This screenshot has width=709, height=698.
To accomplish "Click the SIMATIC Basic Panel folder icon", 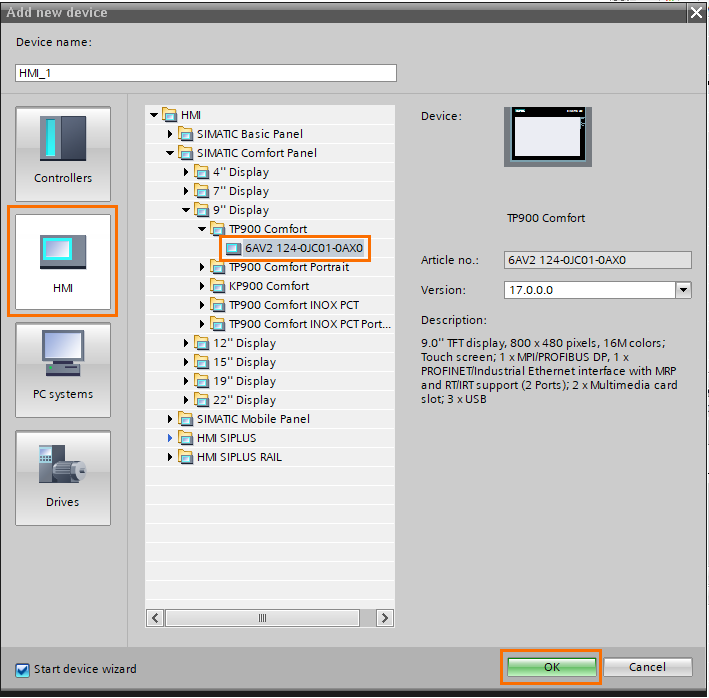I will click(x=185, y=134).
